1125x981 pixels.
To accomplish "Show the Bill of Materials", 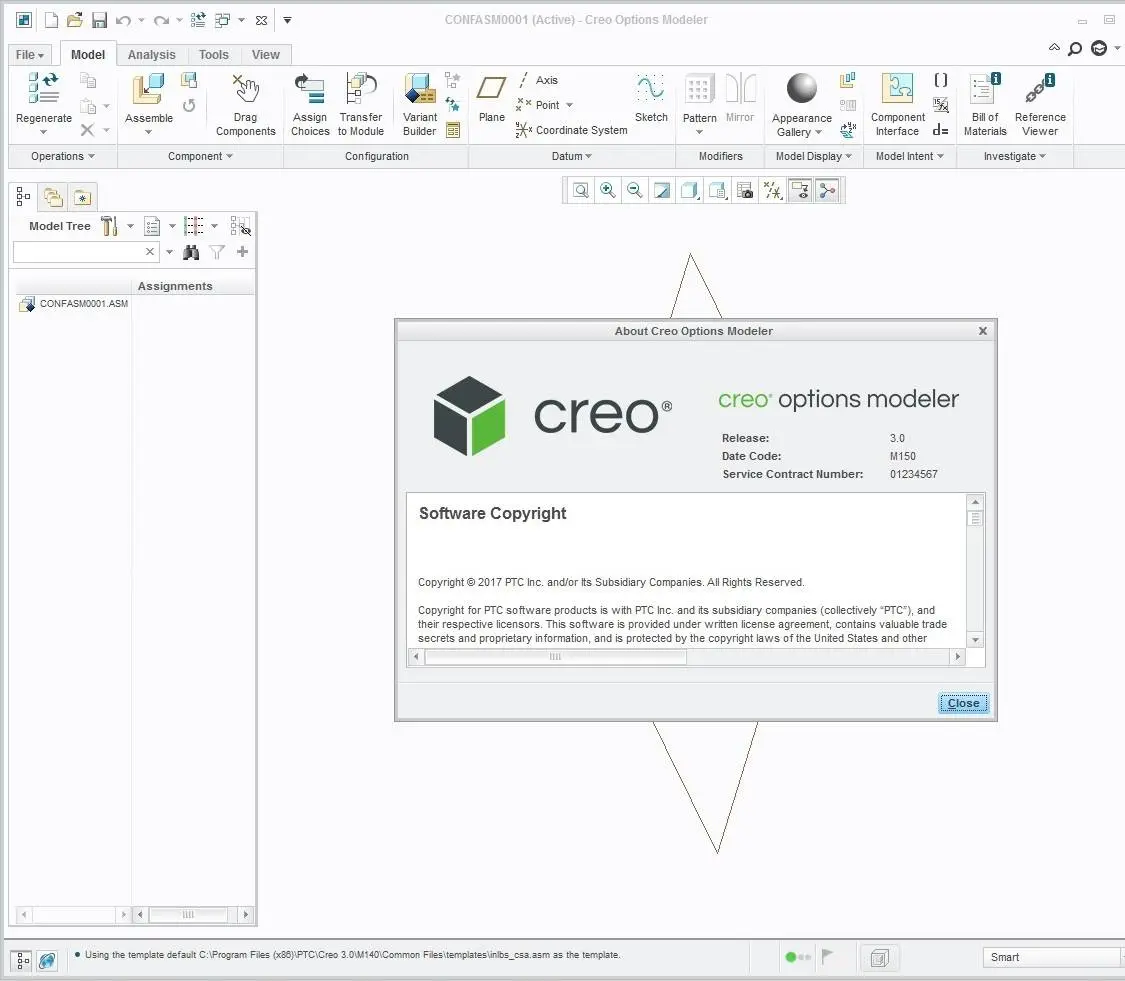I will tap(985, 104).
